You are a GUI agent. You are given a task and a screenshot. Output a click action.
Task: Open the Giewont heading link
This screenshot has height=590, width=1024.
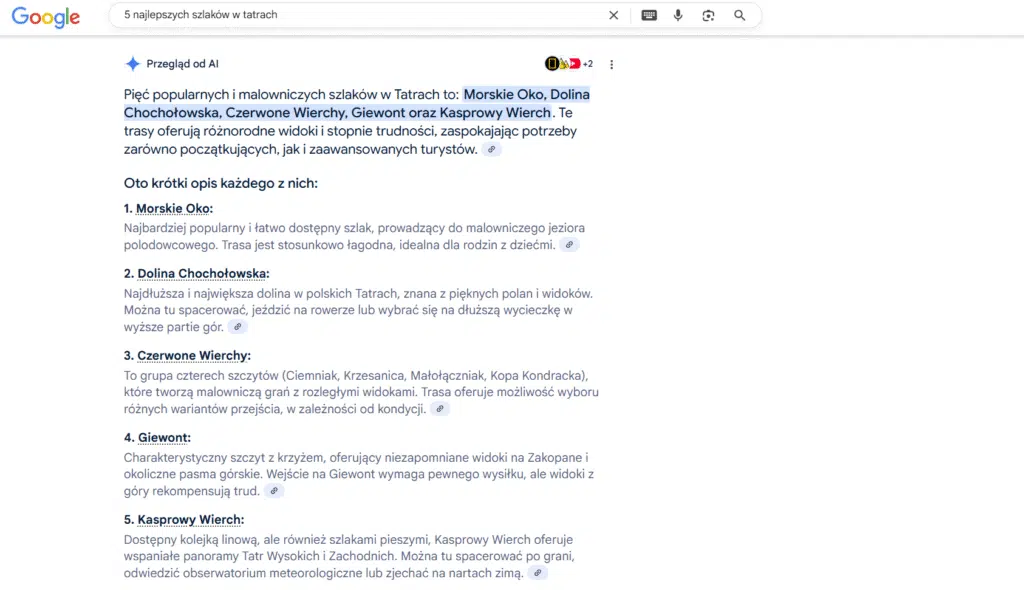163,437
